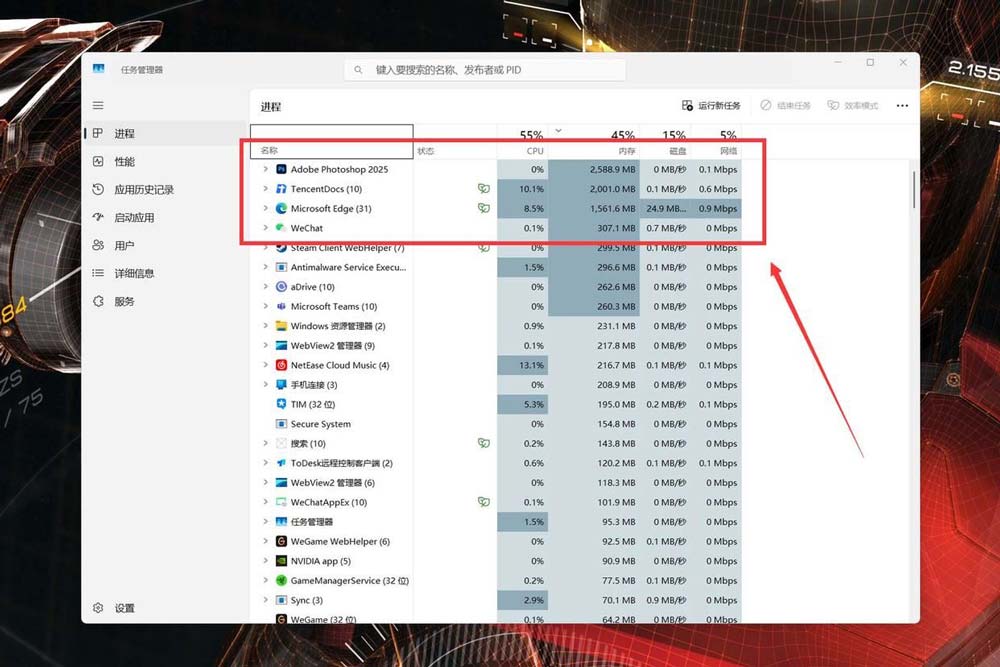This screenshot has height=667, width=1000.
Task: Switch to the 进程 page in sidebar
Action: click(x=165, y=133)
